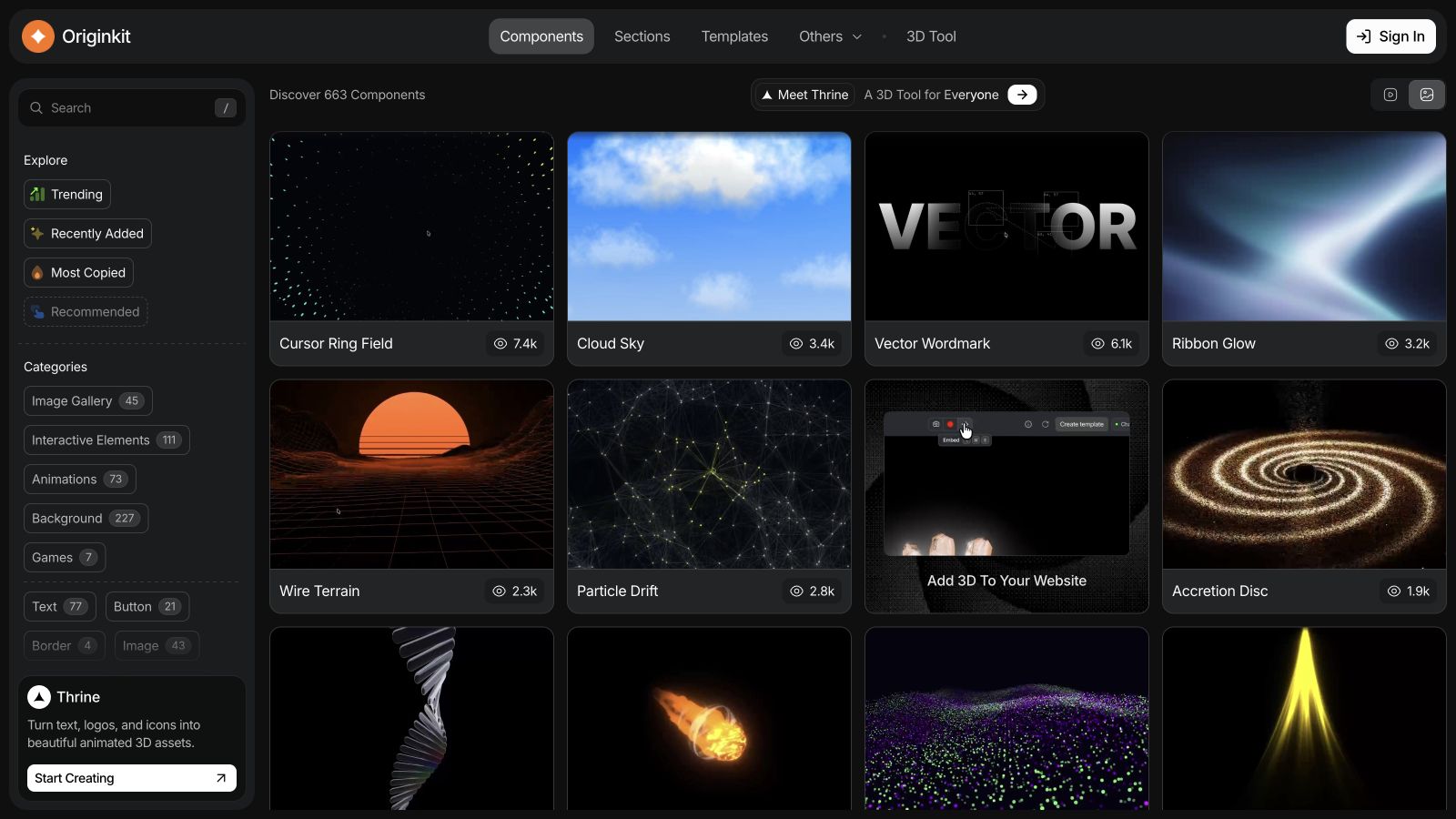Click the arrow button in Meet Thrine banner
Screen dimensions: 1456x819
coord(1022,95)
